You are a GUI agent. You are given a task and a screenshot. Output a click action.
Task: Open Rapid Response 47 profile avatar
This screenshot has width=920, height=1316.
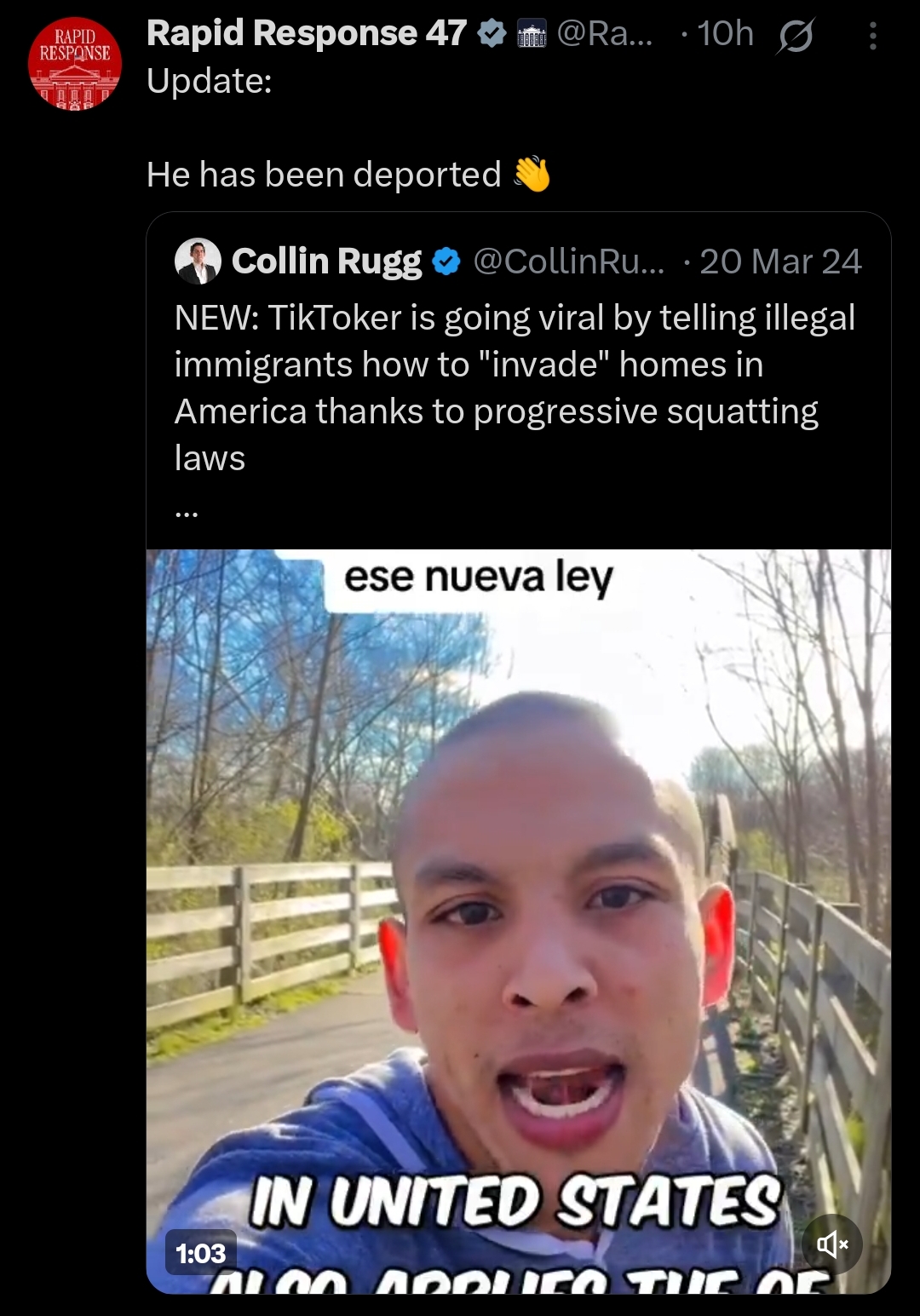[x=75, y=64]
